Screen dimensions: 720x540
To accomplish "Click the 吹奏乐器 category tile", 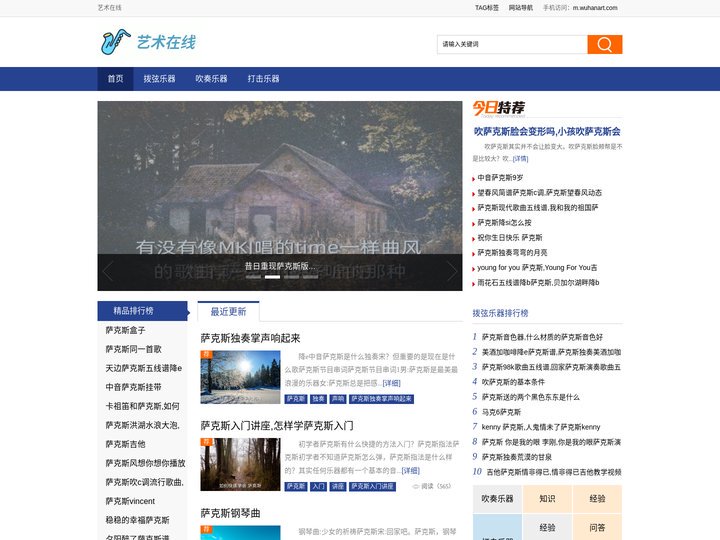I will pos(497,499).
